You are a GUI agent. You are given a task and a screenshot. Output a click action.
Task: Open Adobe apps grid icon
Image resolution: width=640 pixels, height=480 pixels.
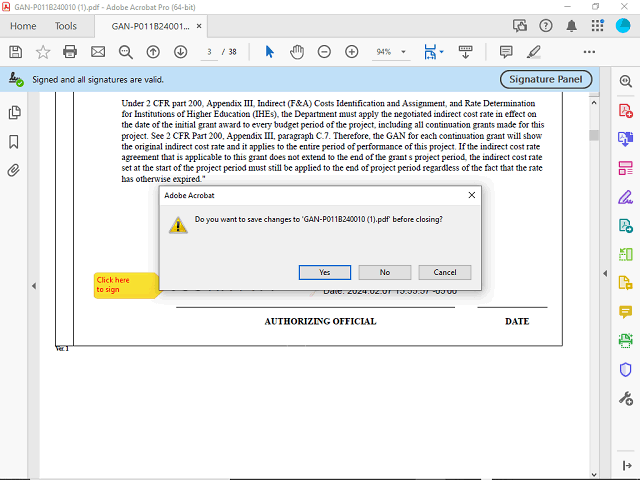(x=597, y=26)
